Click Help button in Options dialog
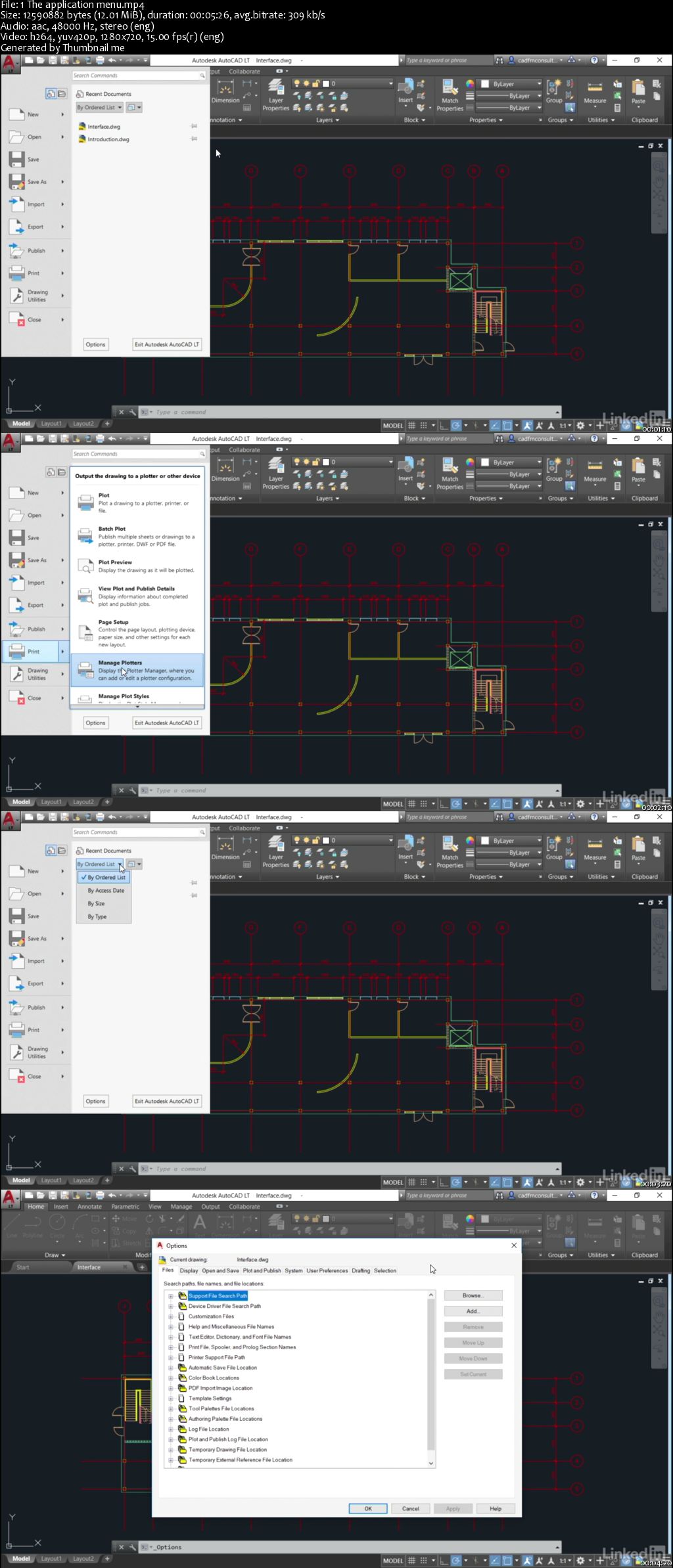 (x=496, y=1508)
